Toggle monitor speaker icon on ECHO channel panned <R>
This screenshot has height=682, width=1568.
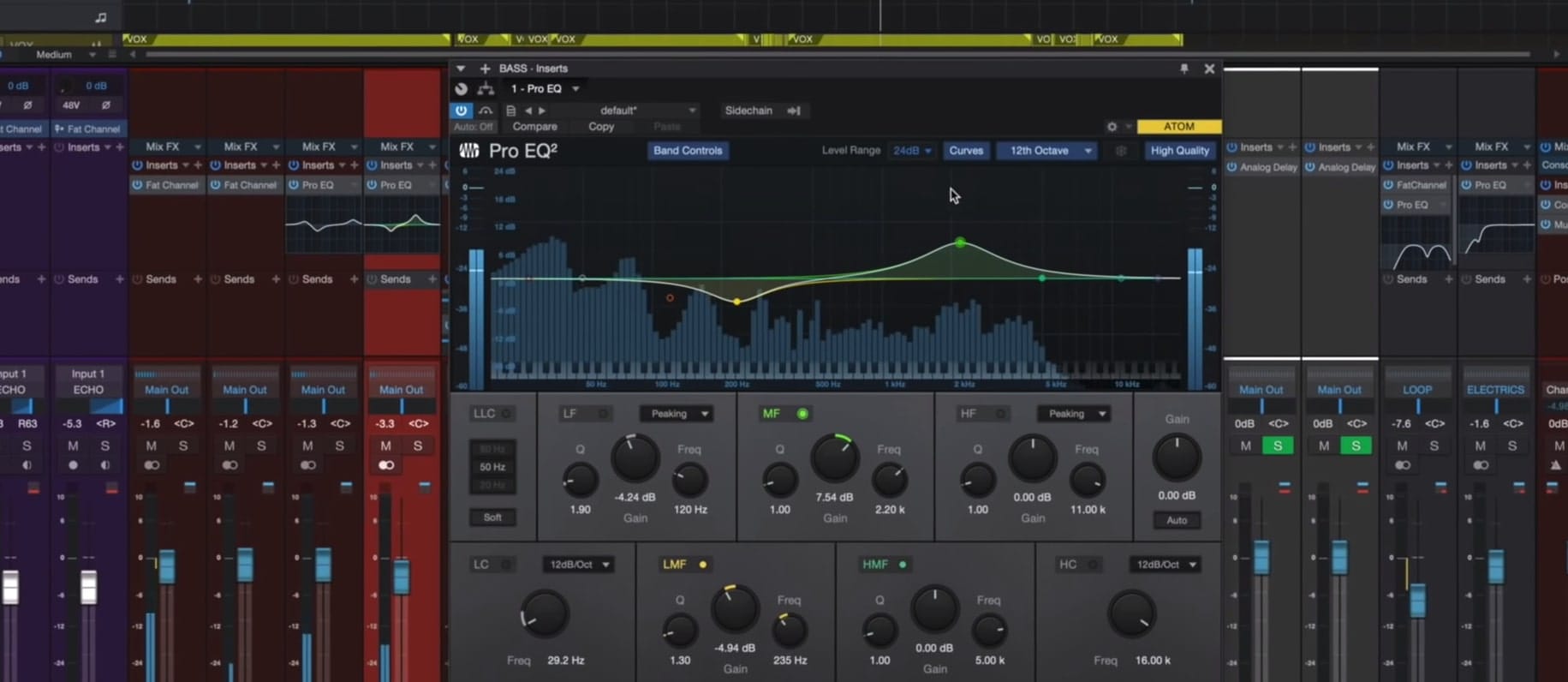(104, 465)
